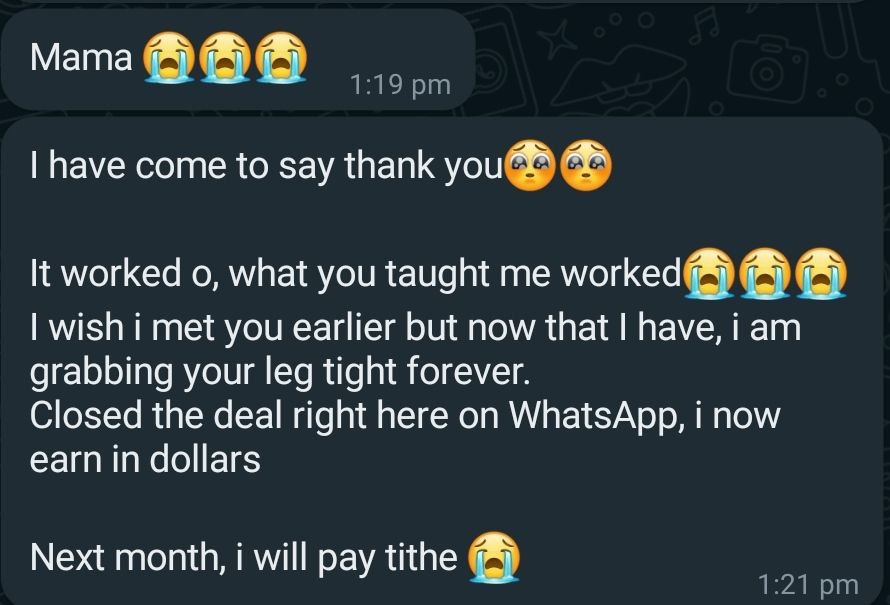Click the first crying emoji after 'worked'

pos(710,273)
